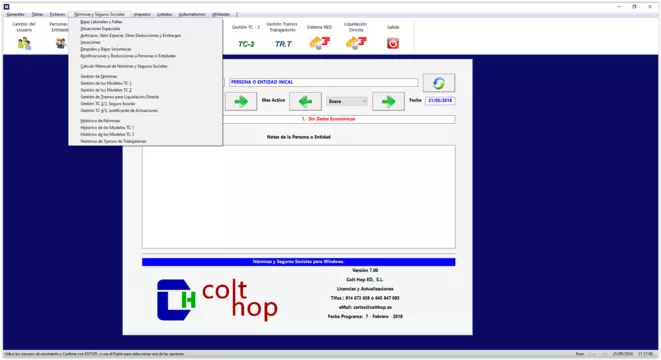
Task: Open the Sistema RED icon
Action: click(x=320, y=43)
